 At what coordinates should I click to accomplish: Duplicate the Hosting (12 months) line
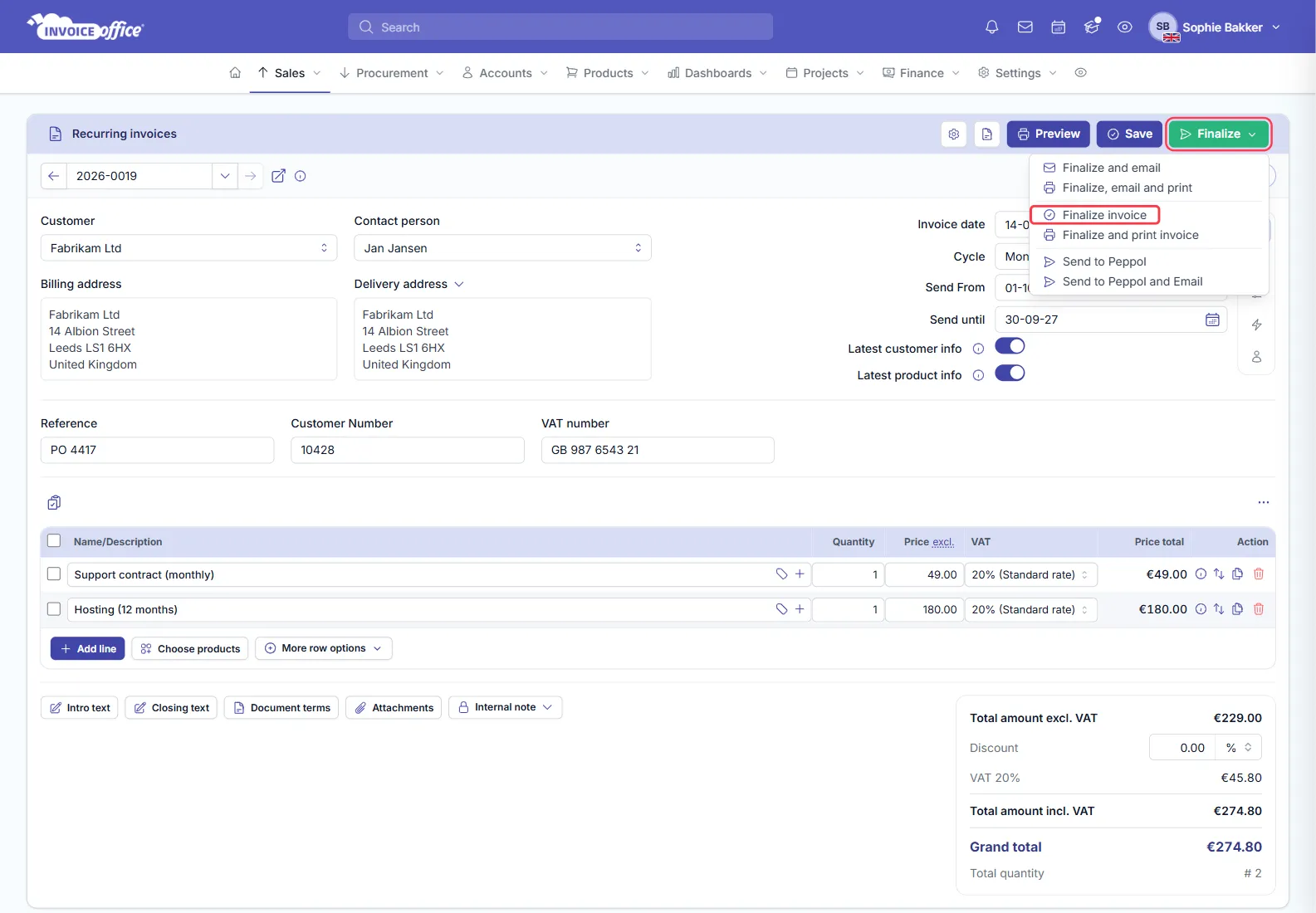(1238, 609)
